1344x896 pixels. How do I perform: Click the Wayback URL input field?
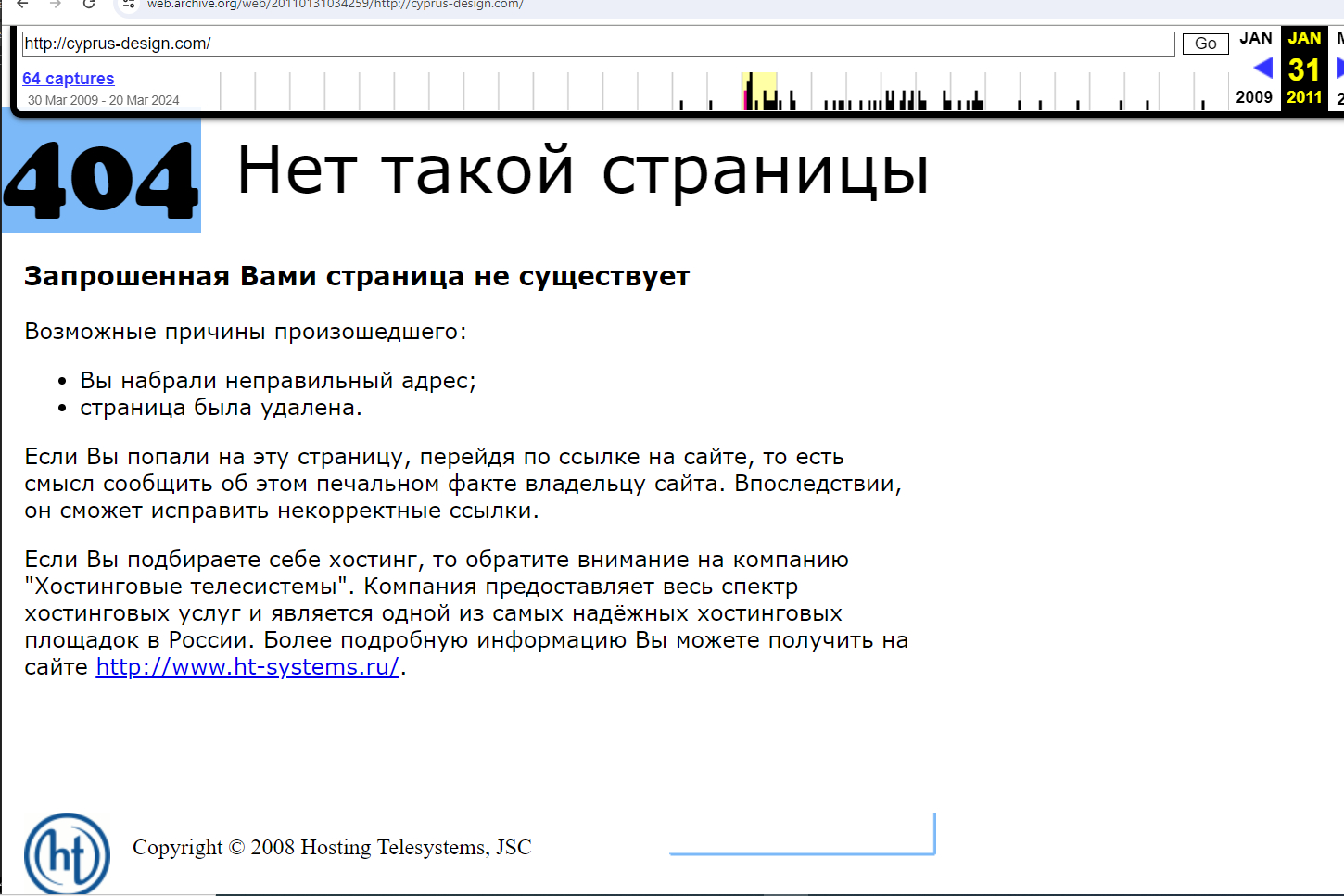pyautogui.click(x=598, y=44)
